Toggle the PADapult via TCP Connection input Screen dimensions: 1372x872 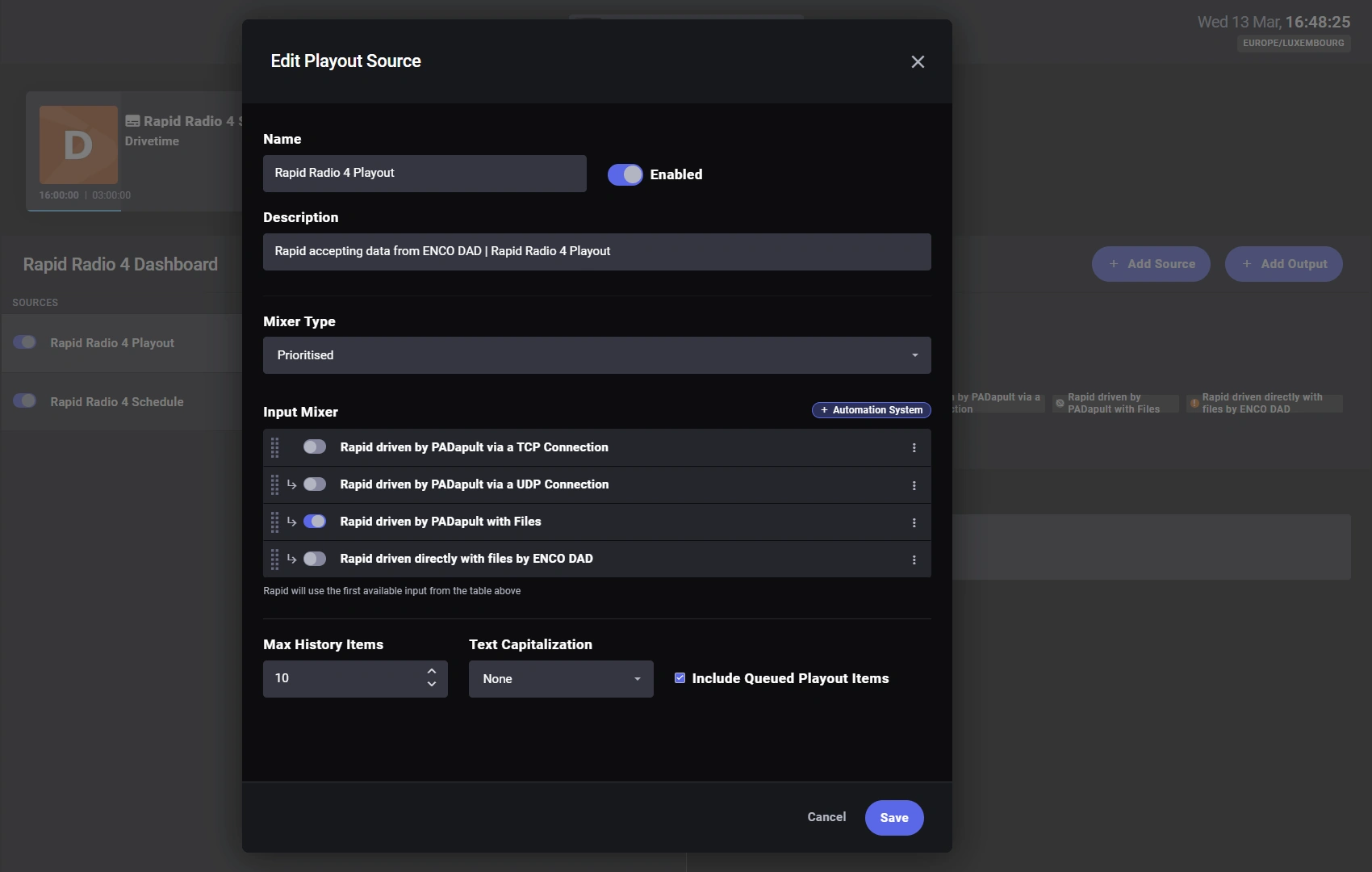tap(315, 447)
